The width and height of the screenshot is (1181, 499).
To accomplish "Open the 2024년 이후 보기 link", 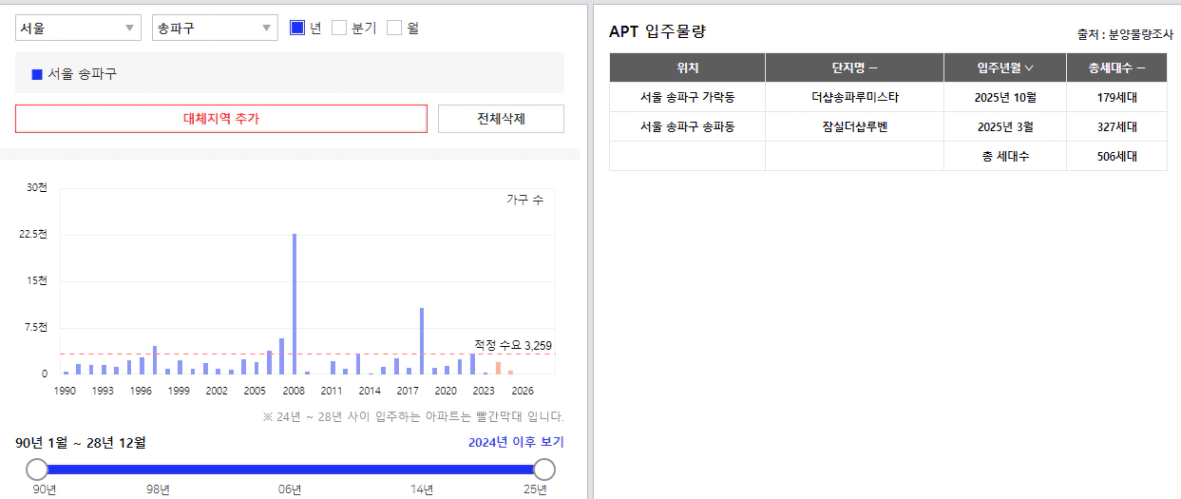I will click(516, 442).
